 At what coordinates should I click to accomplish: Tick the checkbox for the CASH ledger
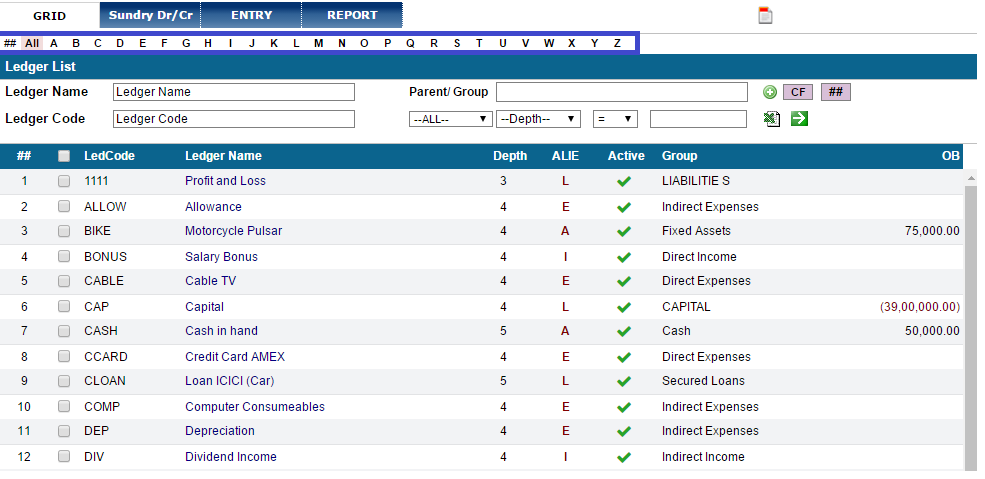pos(64,331)
